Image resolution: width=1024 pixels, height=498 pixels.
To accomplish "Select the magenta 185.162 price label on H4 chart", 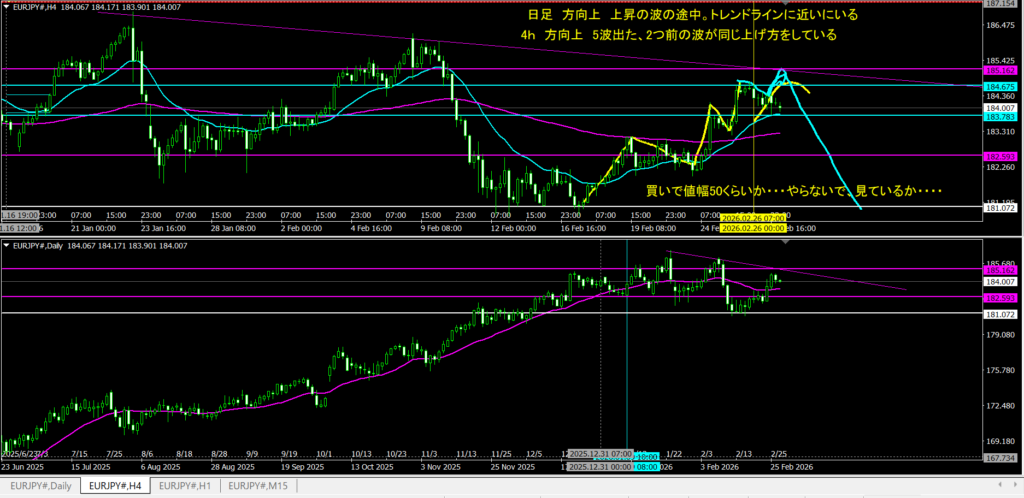I will click(1000, 70).
